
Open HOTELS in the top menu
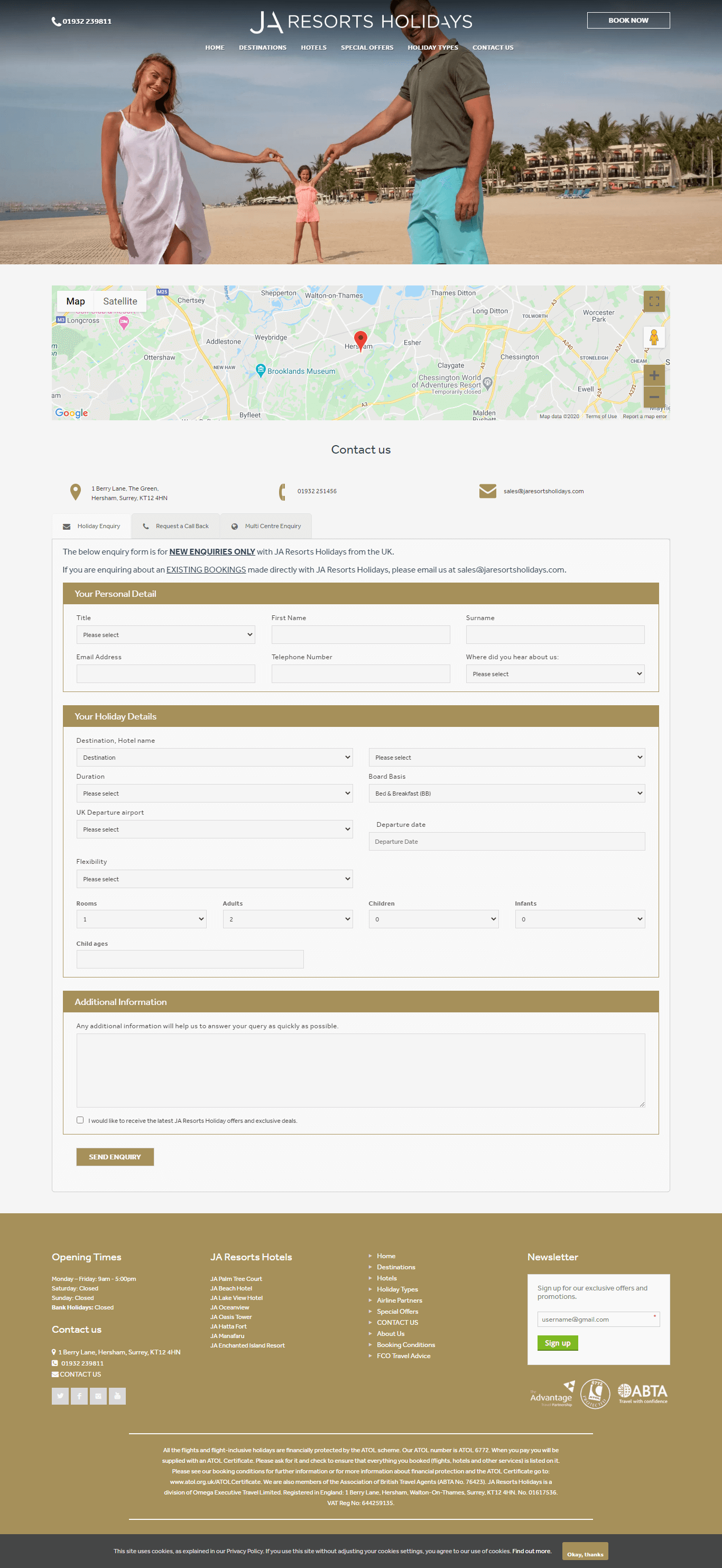(313, 48)
